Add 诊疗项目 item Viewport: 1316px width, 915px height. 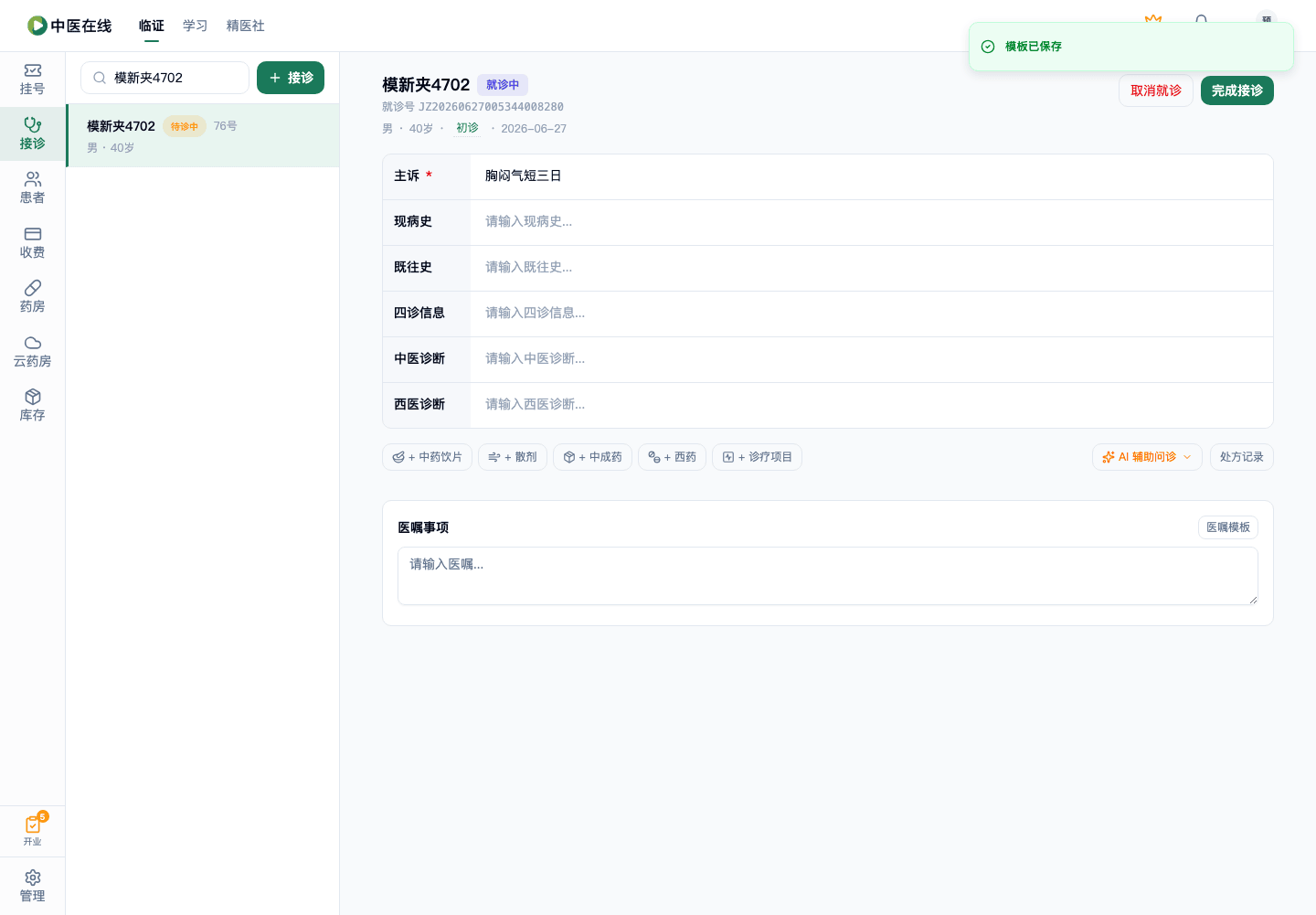click(x=757, y=457)
